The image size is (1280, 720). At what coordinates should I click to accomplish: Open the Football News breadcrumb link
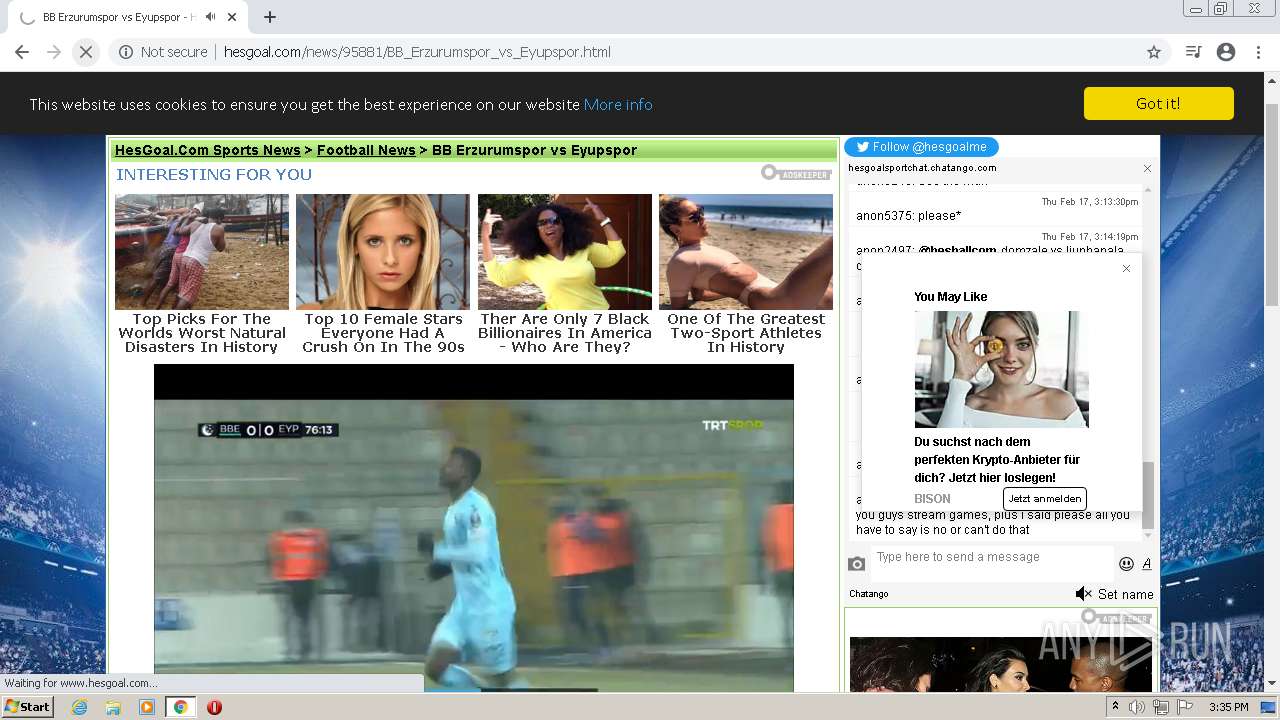(x=366, y=150)
